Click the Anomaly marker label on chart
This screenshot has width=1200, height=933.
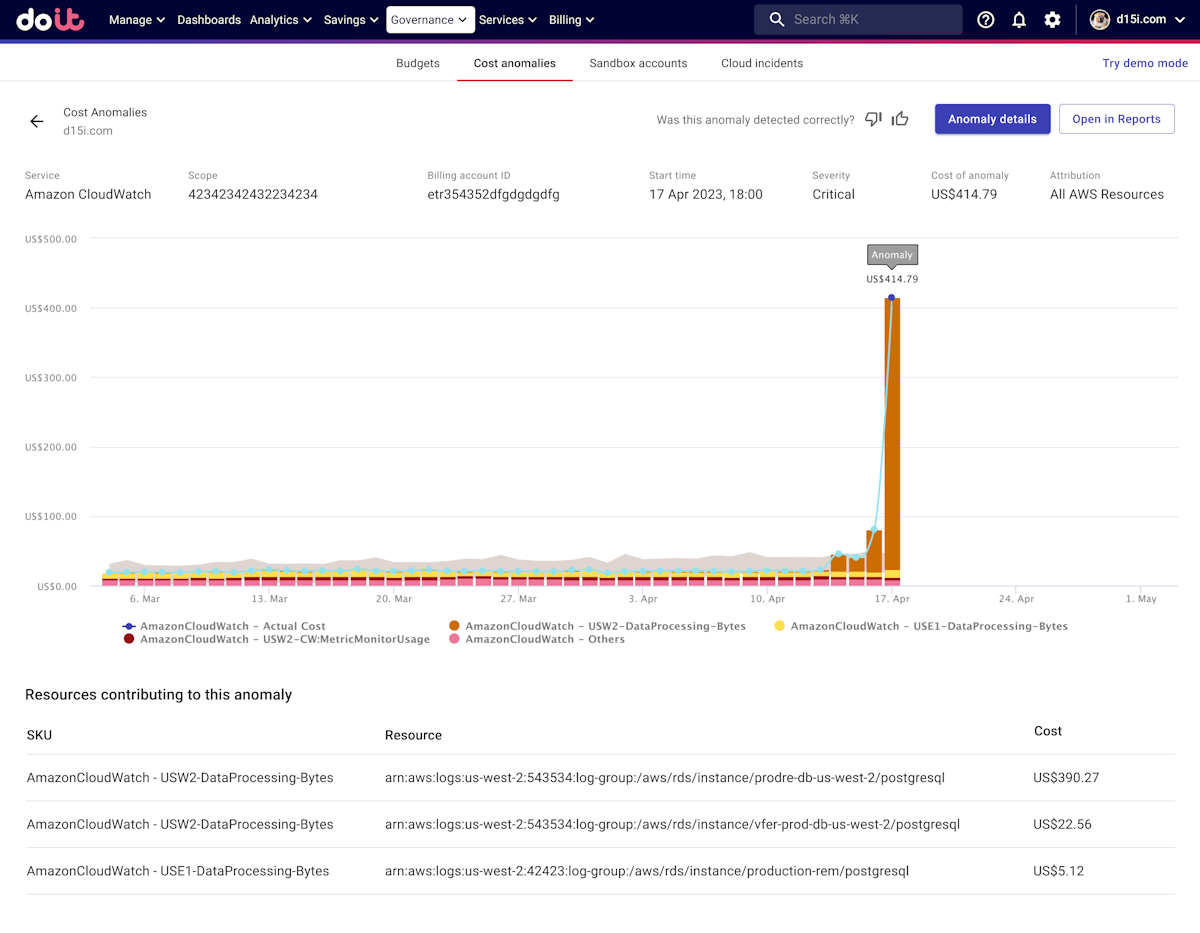[892, 255]
